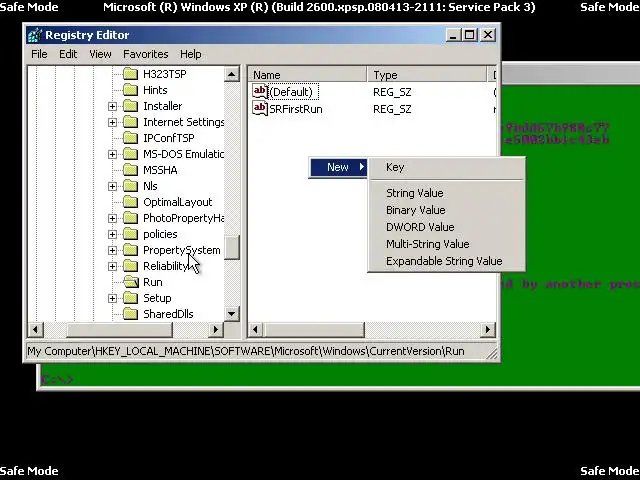
Task: Click the (Default) string value icon
Action: point(260,91)
